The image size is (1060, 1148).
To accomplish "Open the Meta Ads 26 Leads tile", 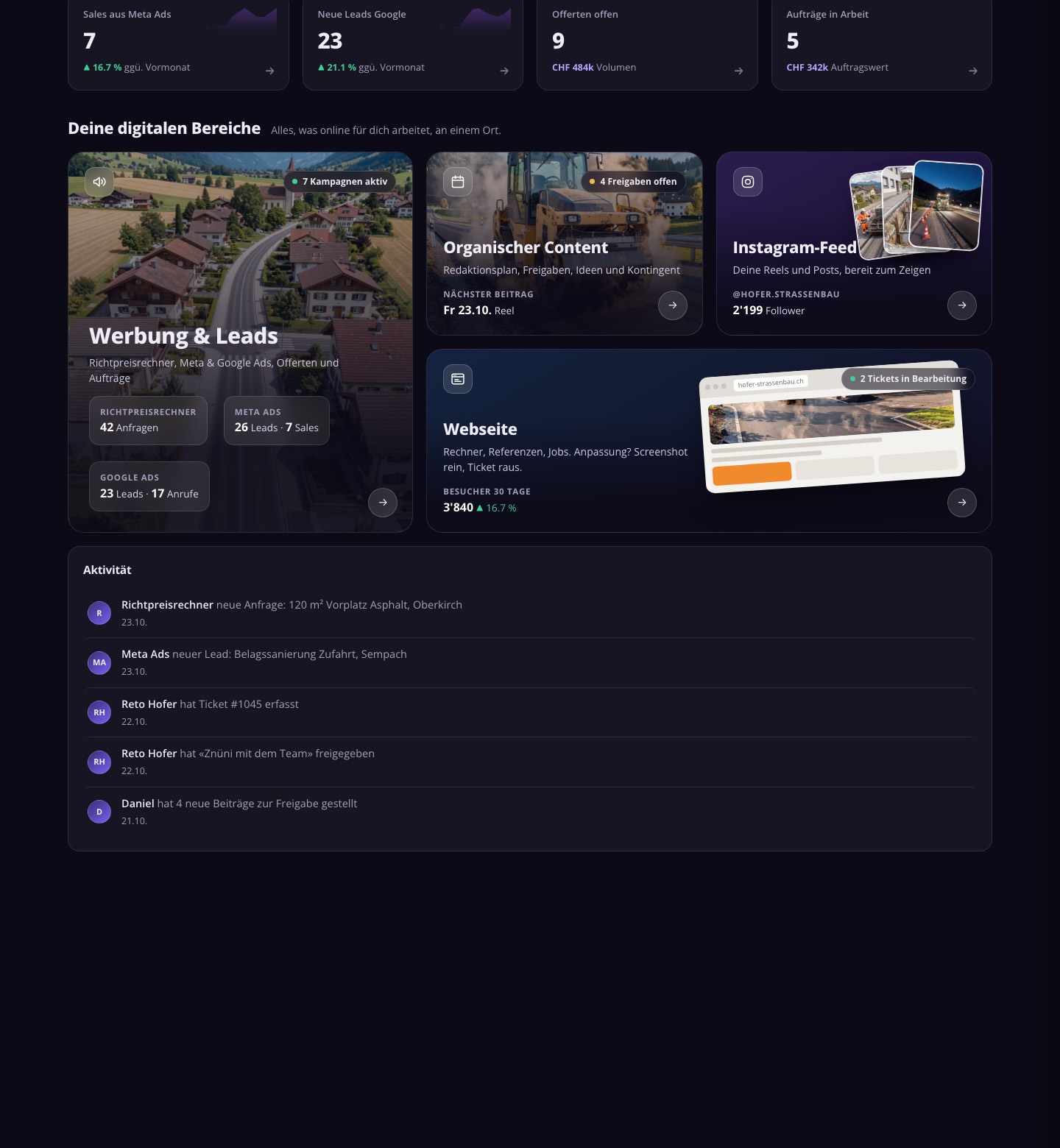I will 277,420.
